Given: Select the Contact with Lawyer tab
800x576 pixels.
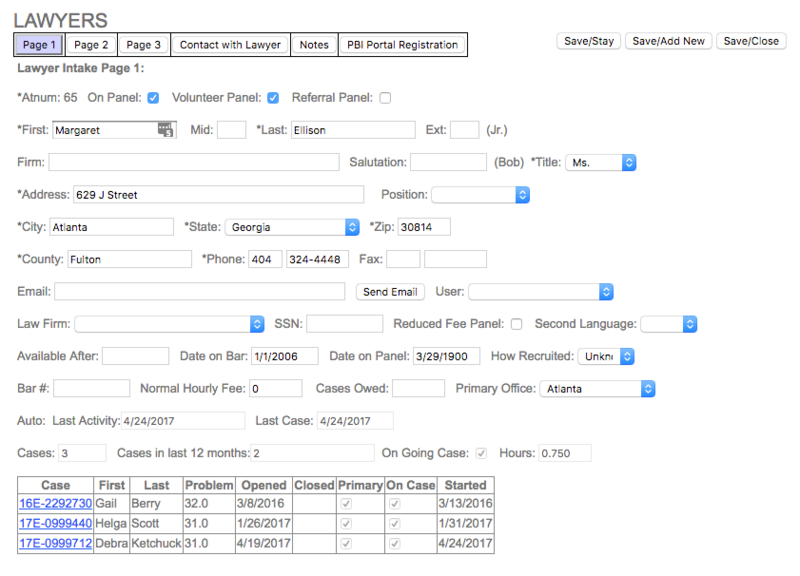Looking at the screenshot, I should coord(230,44).
